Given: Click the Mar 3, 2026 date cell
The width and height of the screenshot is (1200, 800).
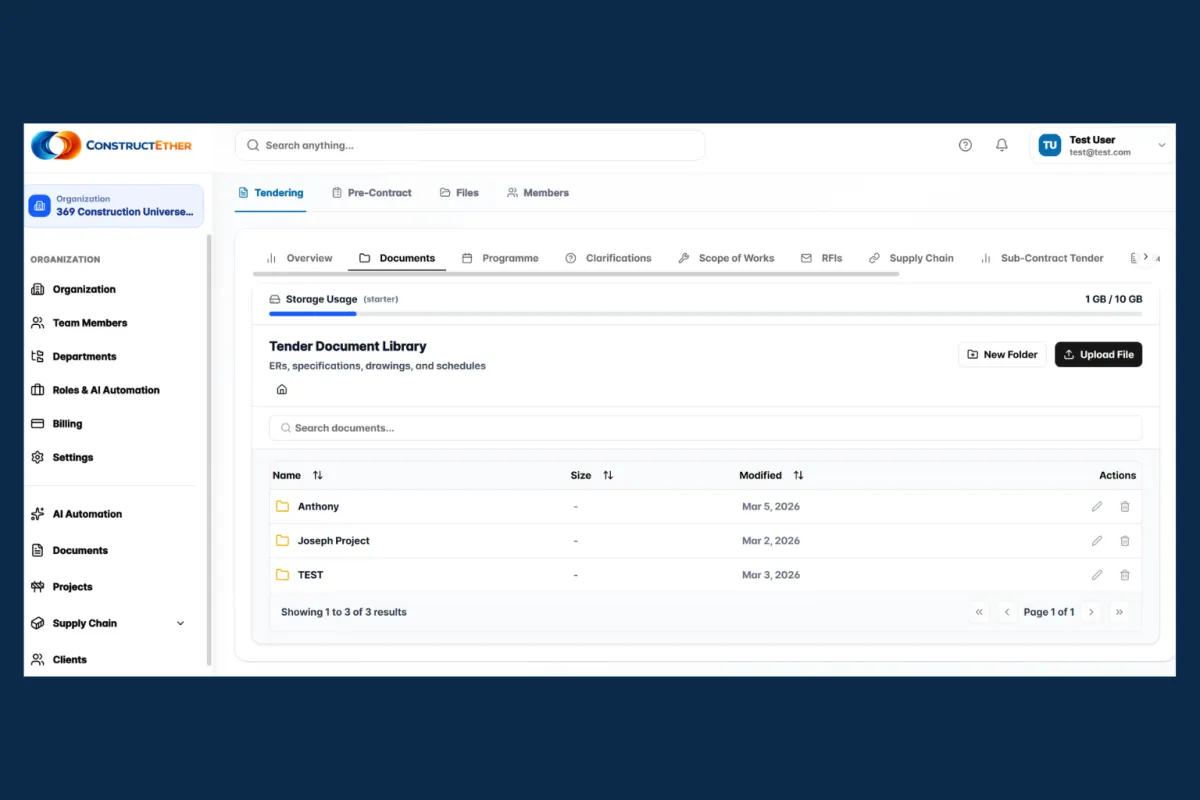Looking at the screenshot, I should point(771,575).
